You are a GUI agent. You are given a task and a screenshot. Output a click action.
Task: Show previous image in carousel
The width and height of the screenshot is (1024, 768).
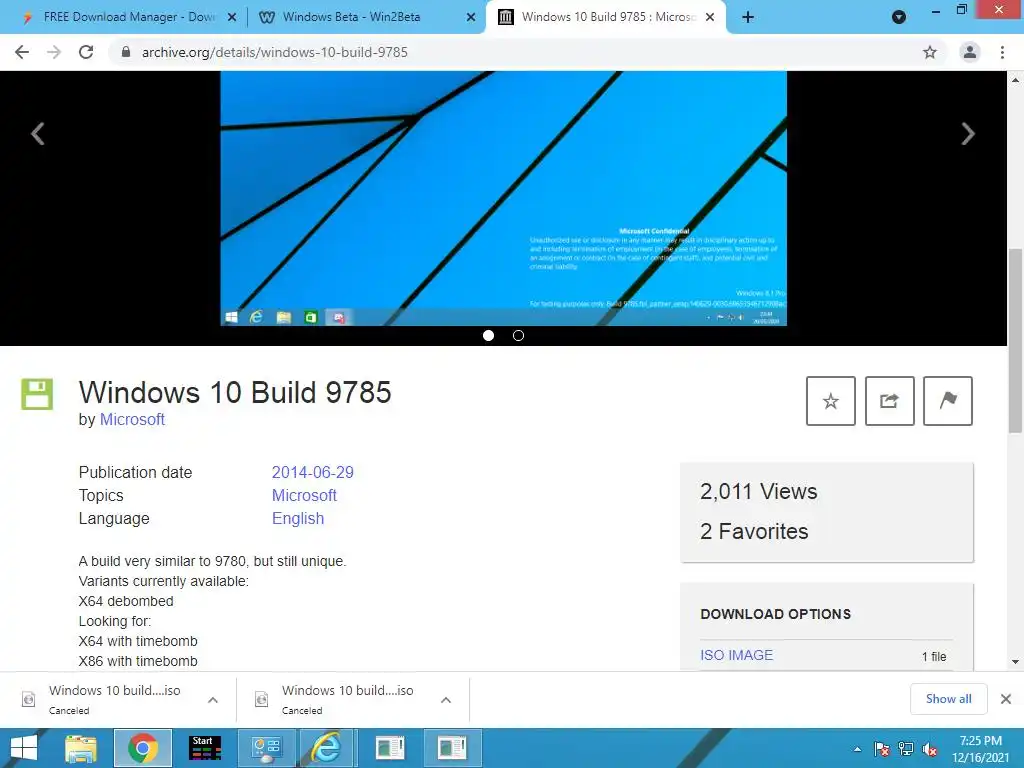(38, 134)
